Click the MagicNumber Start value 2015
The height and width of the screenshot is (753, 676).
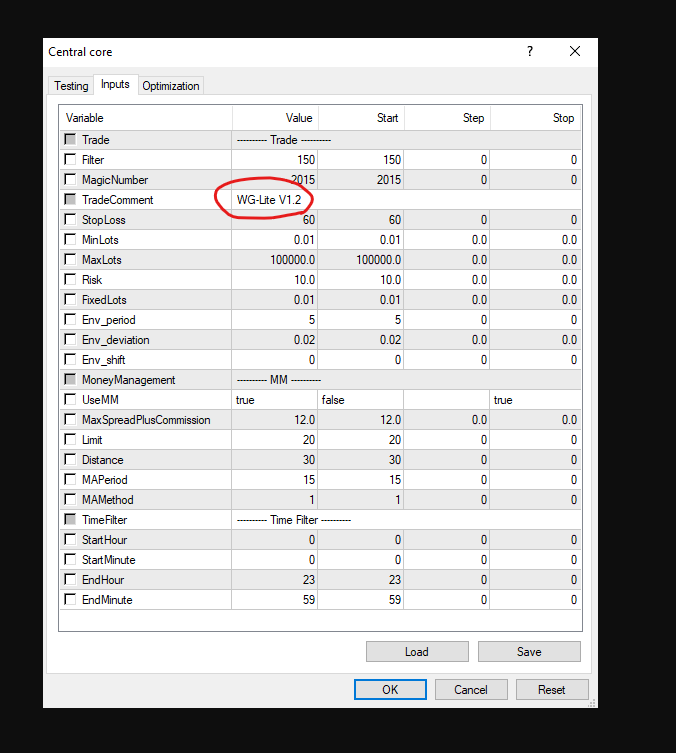(x=361, y=180)
